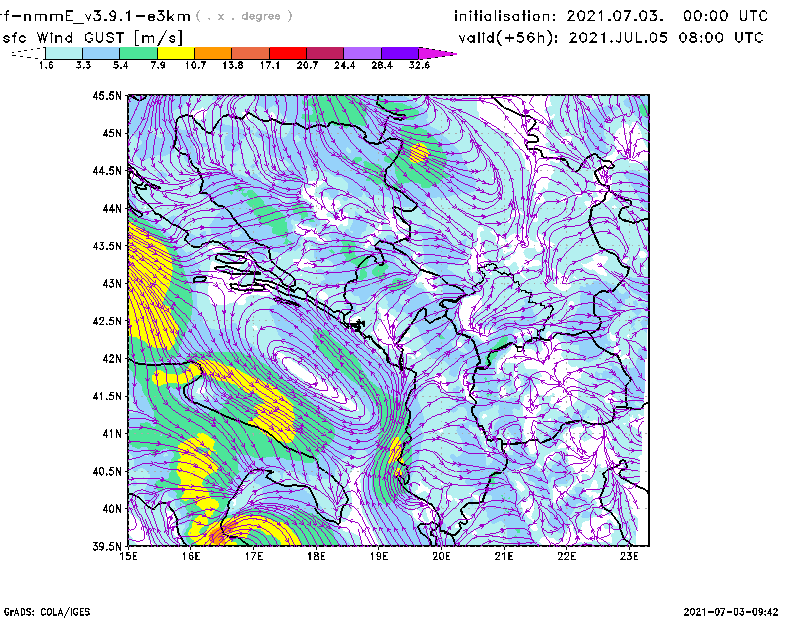
Task: Click the dashed white legend start arrow
Action: click(28, 53)
